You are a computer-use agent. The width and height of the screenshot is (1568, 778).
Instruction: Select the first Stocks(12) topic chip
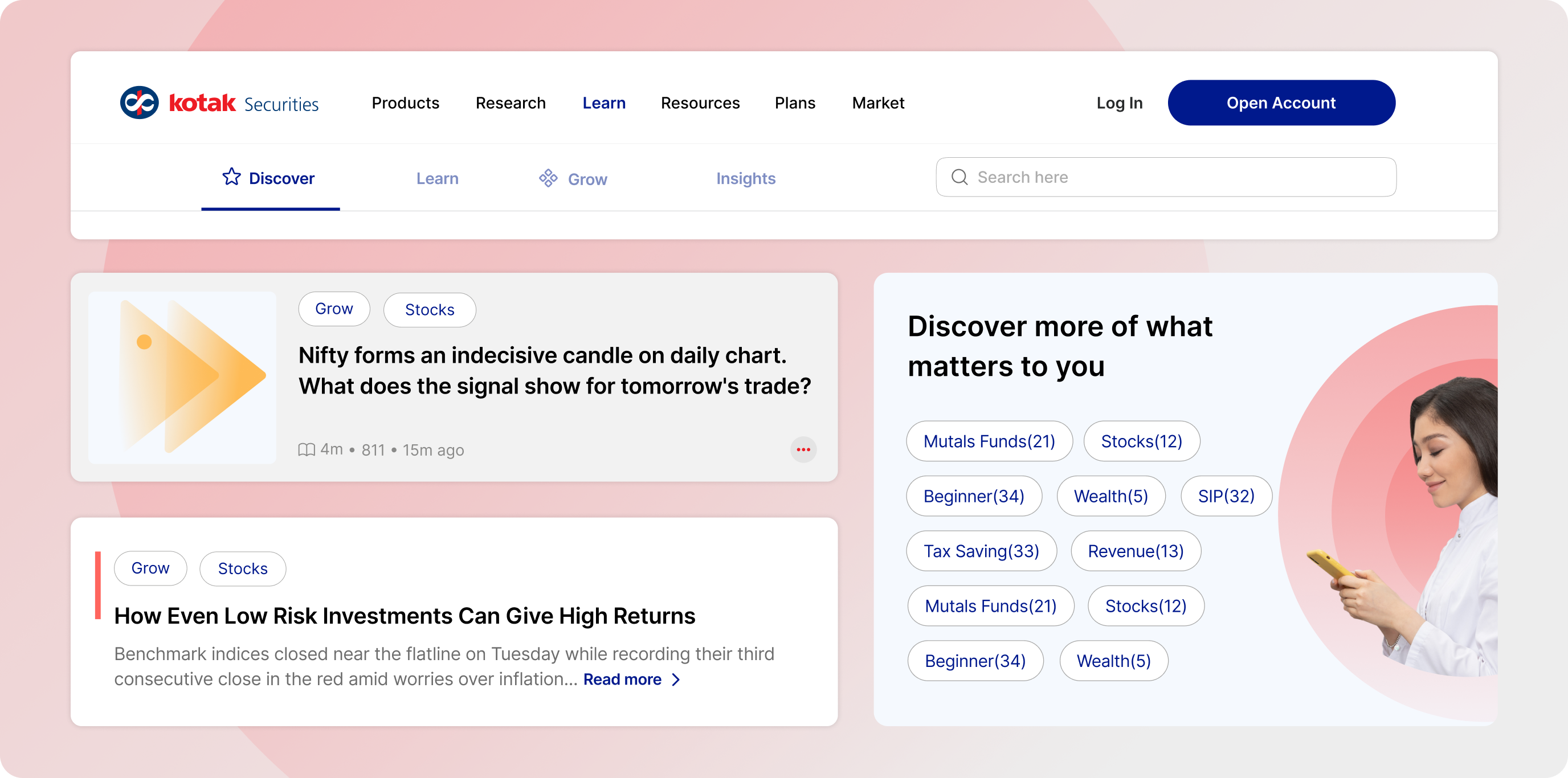coord(1141,441)
